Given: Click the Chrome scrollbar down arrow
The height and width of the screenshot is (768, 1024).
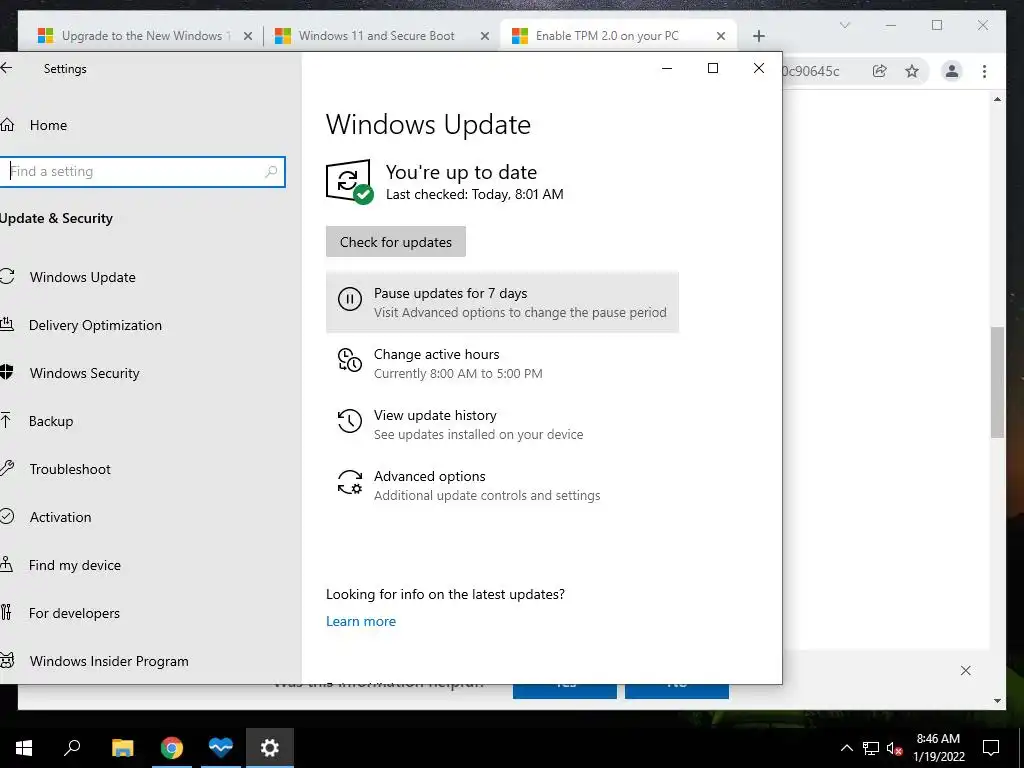Looking at the screenshot, I should 997,701.
